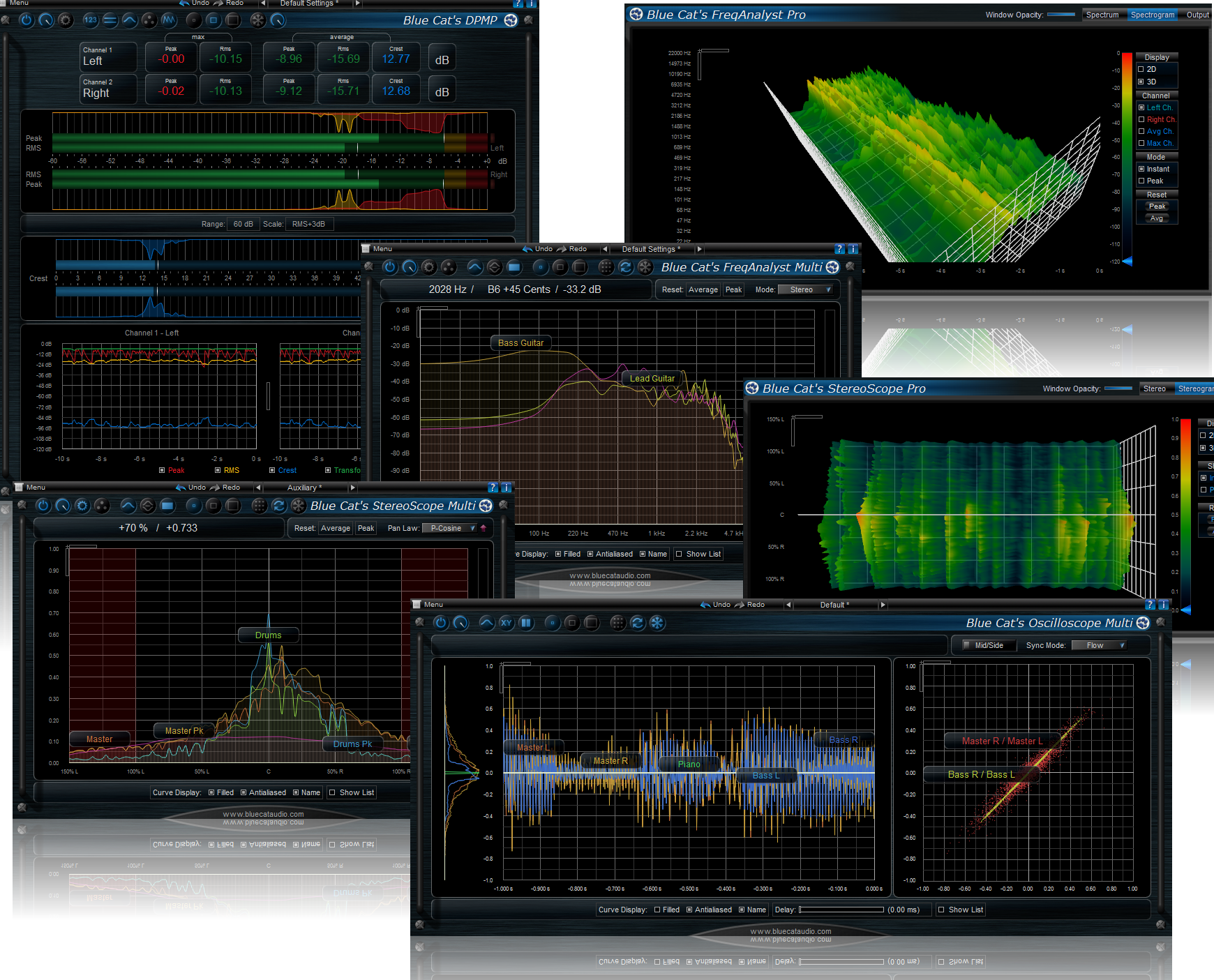Open the DPMP Scale RMS+3dB selector
The image size is (1214, 980).
(308, 224)
